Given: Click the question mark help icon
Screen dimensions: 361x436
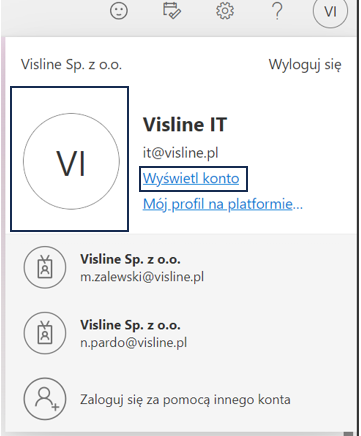Looking at the screenshot, I should click(x=277, y=11).
